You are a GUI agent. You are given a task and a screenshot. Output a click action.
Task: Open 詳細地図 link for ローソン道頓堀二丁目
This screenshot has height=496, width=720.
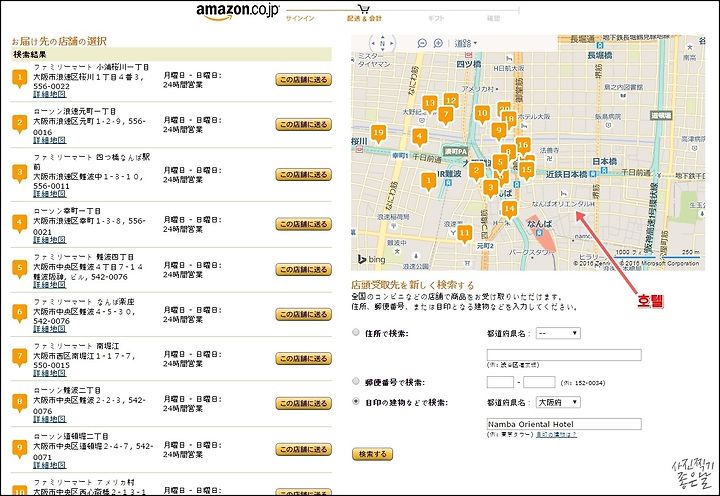click(50, 465)
